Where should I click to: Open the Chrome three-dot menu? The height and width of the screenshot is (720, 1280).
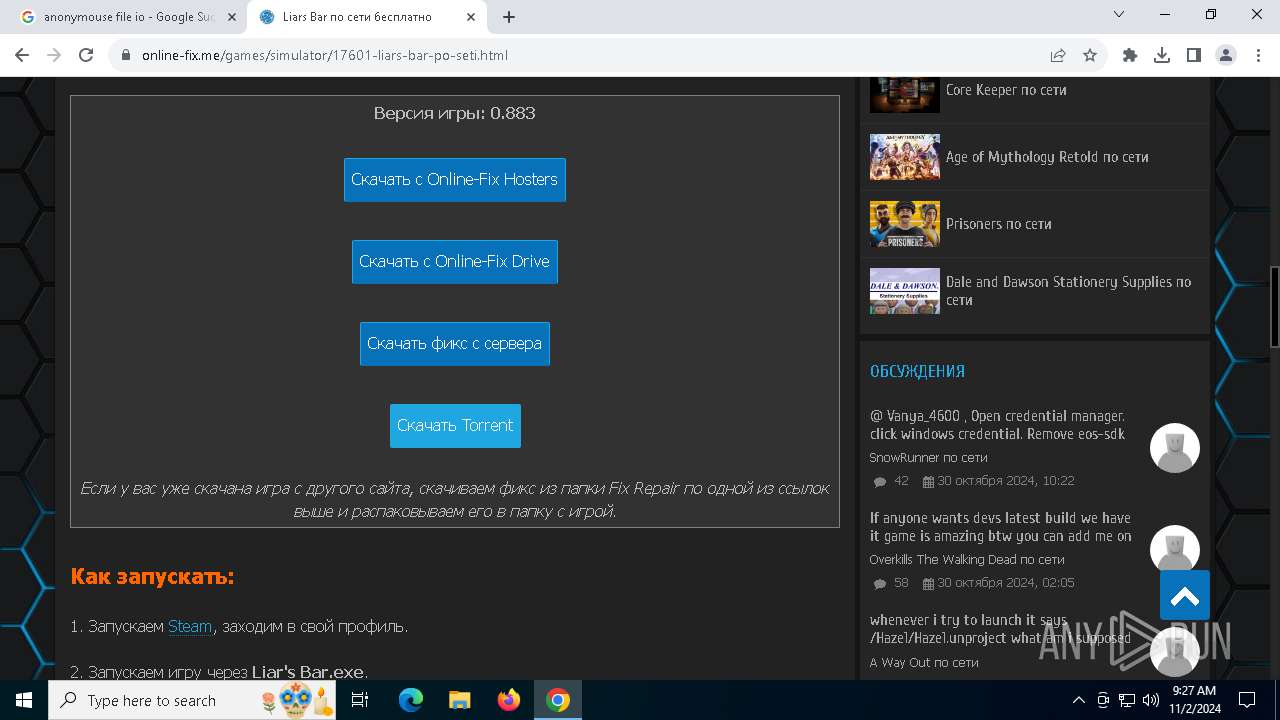click(x=1258, y=55)
